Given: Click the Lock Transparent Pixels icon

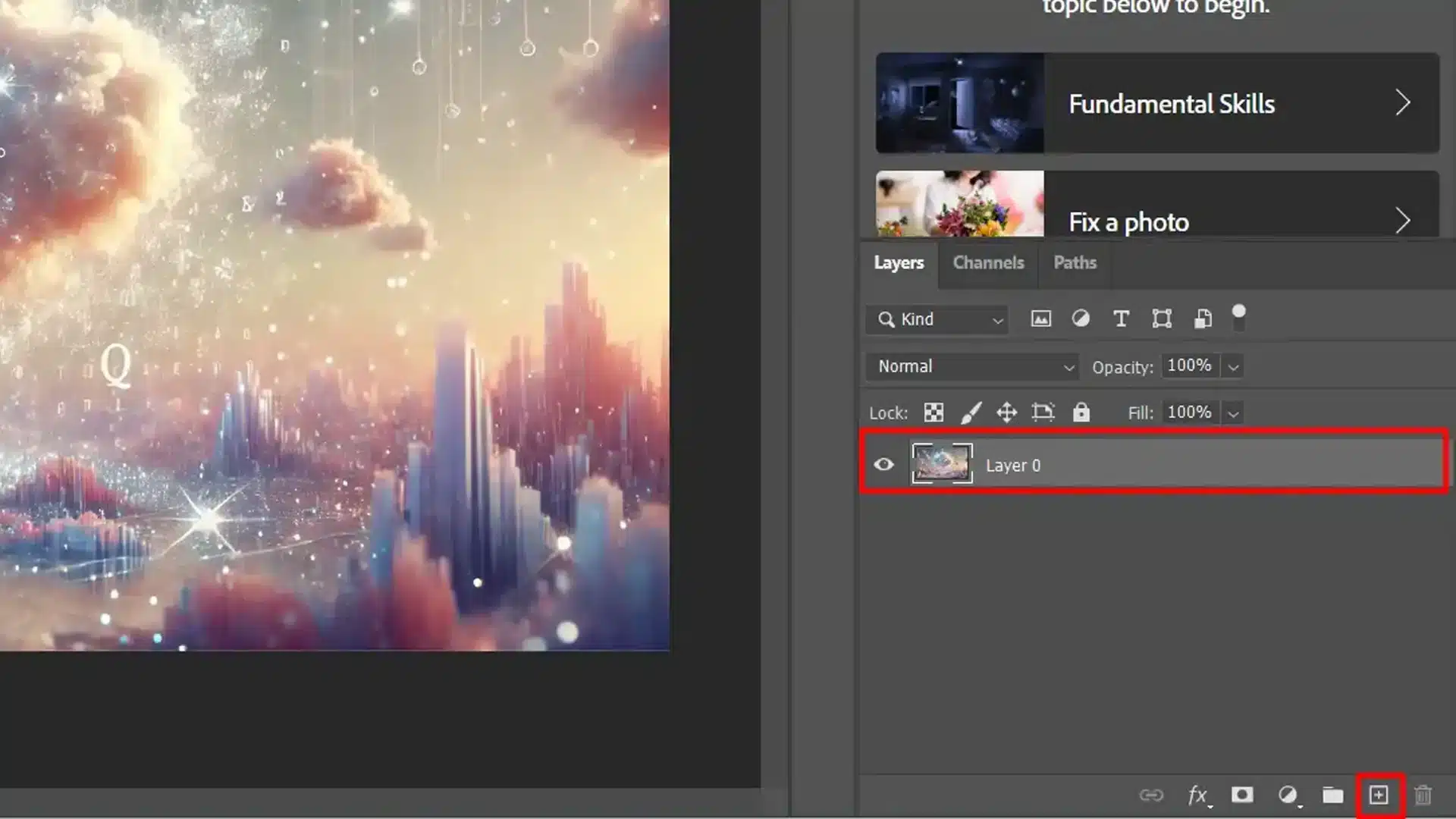Looking at the screenshot, I should point(933,412).
